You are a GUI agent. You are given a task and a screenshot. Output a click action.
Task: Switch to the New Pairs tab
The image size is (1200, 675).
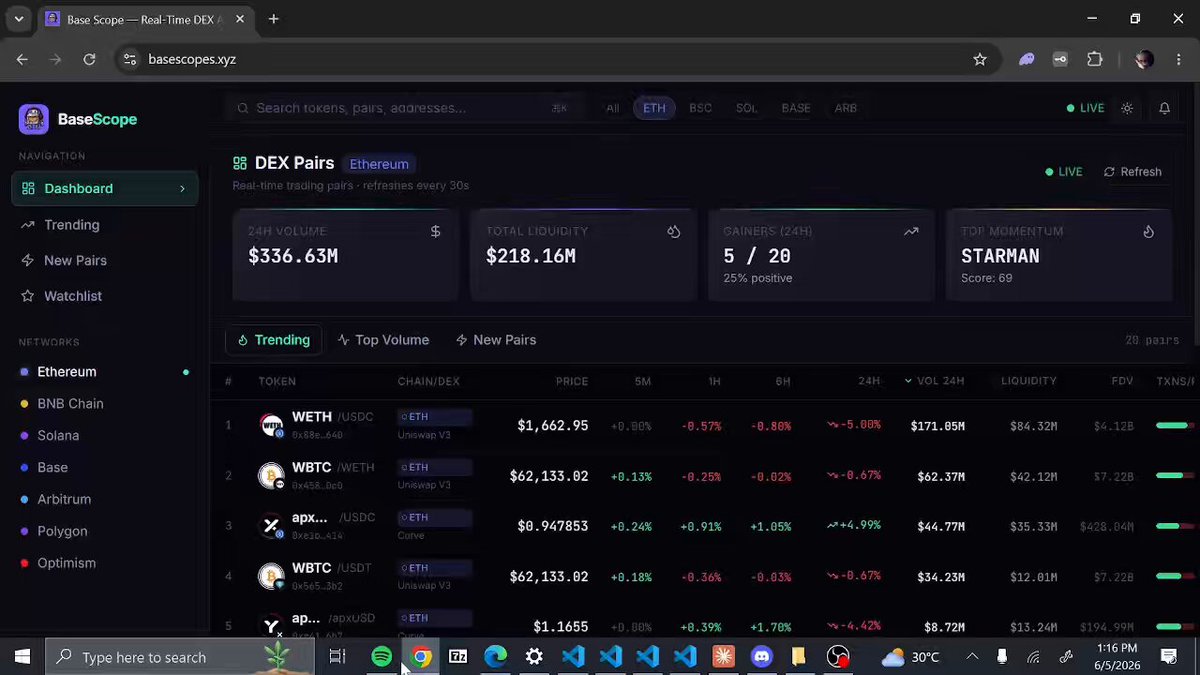point(496,340)
